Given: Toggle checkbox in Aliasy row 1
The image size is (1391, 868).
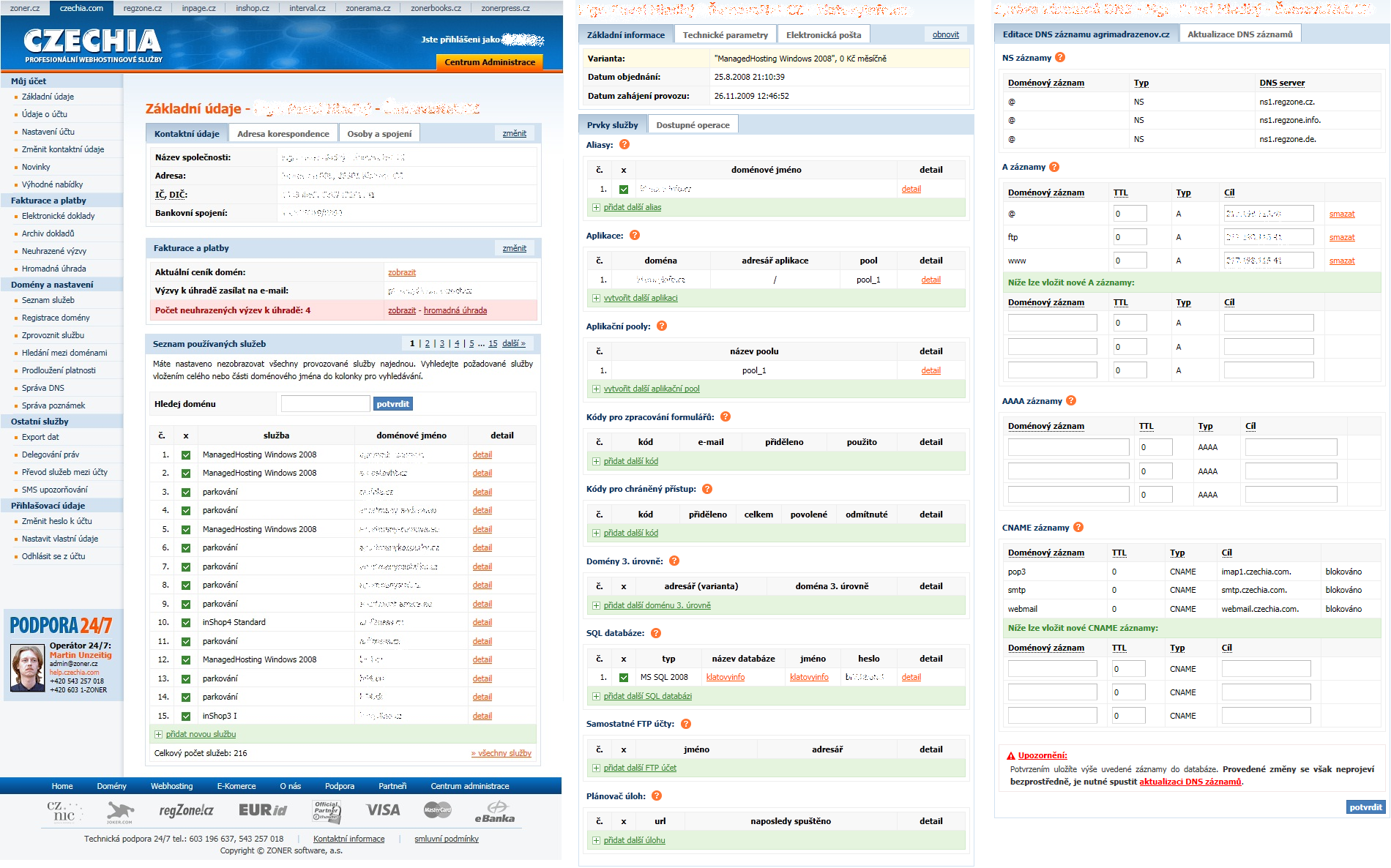Looking at the screenshot, I should pos(624,190).
